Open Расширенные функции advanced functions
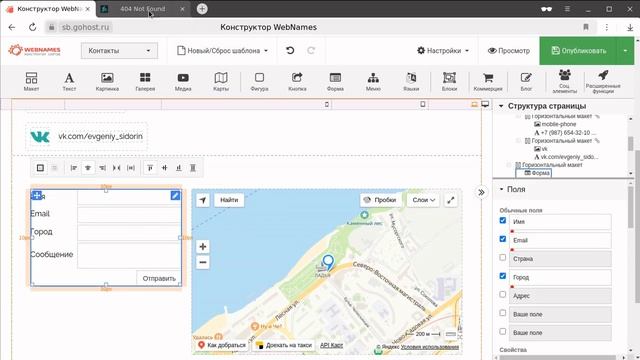Image resolution: width=640 pixels, height=360 pixels. [x=603, y=82]
